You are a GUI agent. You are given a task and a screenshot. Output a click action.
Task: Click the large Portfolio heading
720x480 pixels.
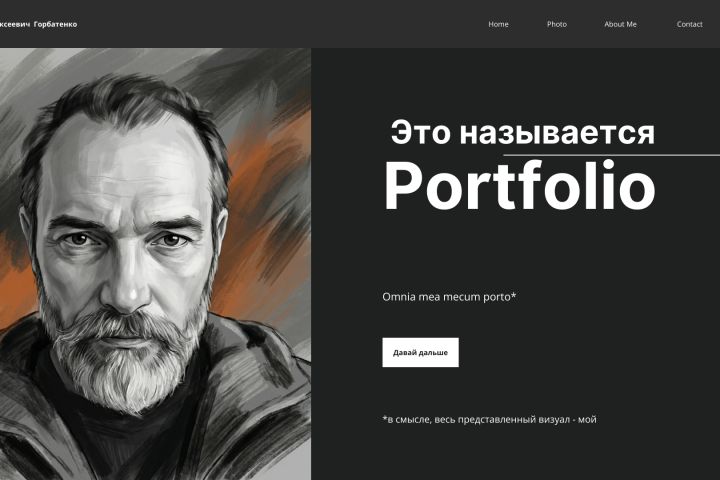pos(519,185)
